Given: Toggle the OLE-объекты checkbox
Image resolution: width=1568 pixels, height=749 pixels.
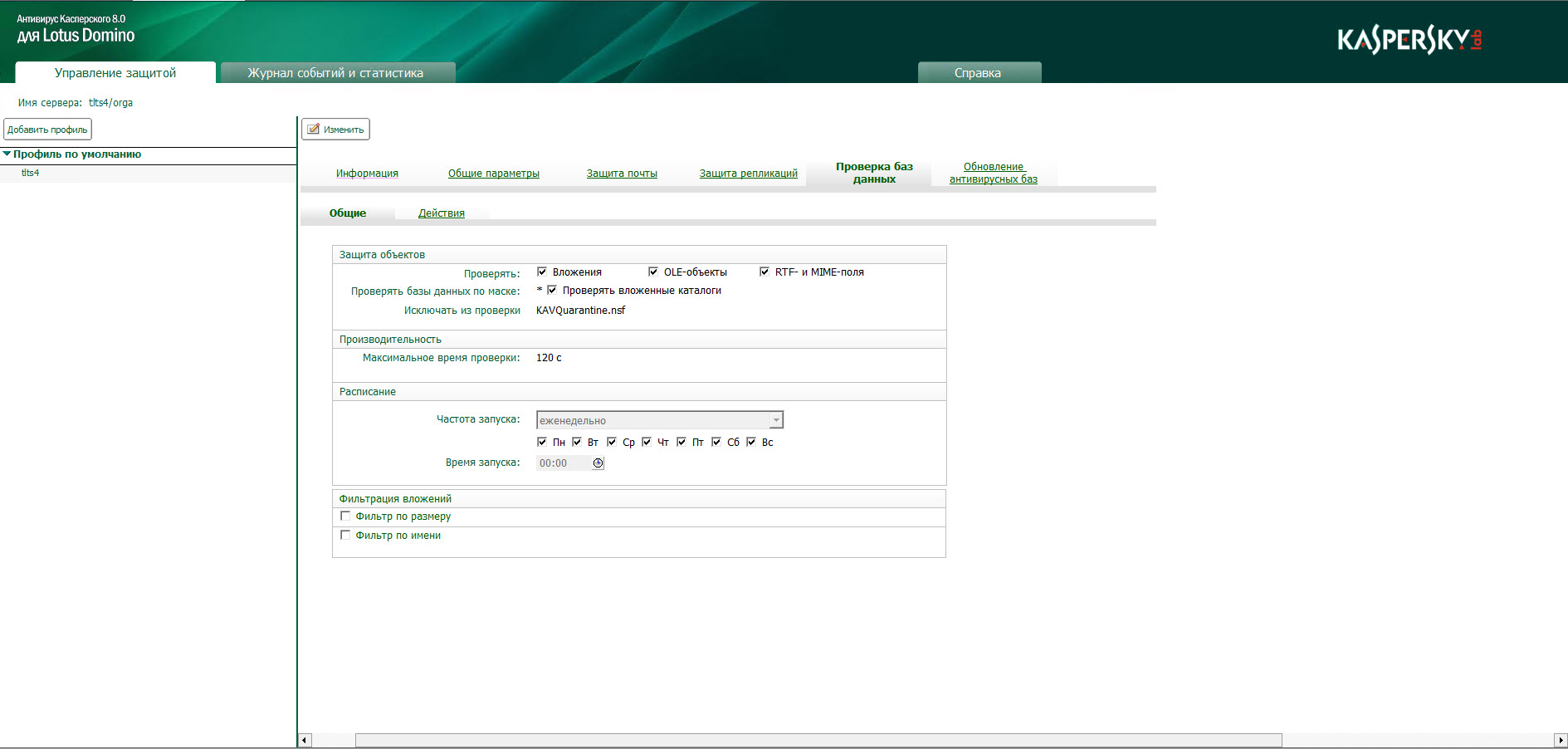Looking at the screenshot, I should 653,272.
